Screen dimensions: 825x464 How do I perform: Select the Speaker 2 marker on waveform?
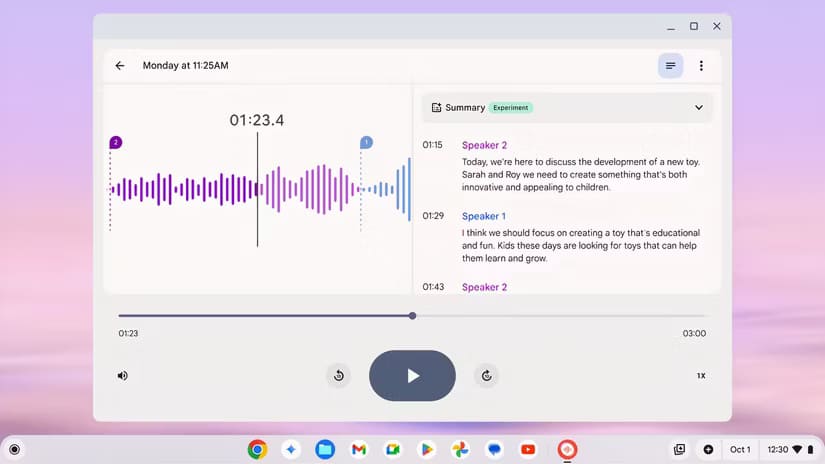pos(116,143)
